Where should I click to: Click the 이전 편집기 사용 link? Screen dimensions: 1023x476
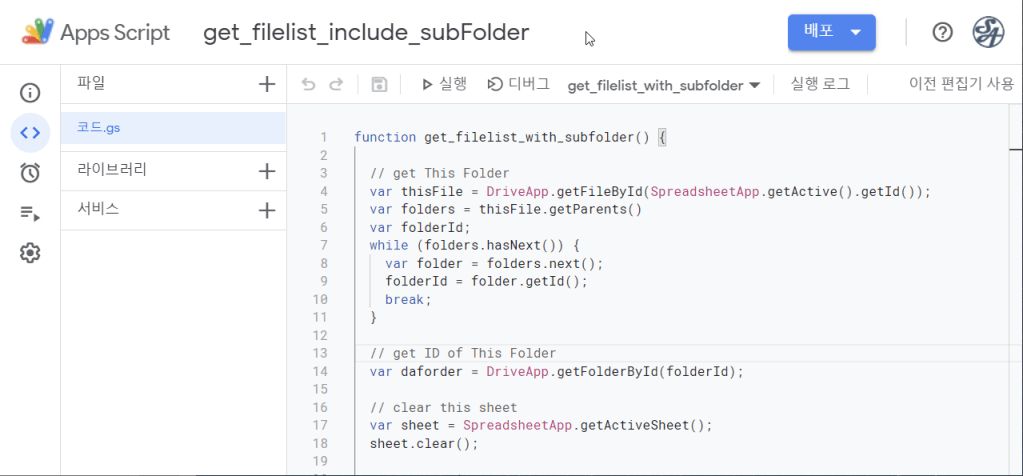click(x=960, y=85)
